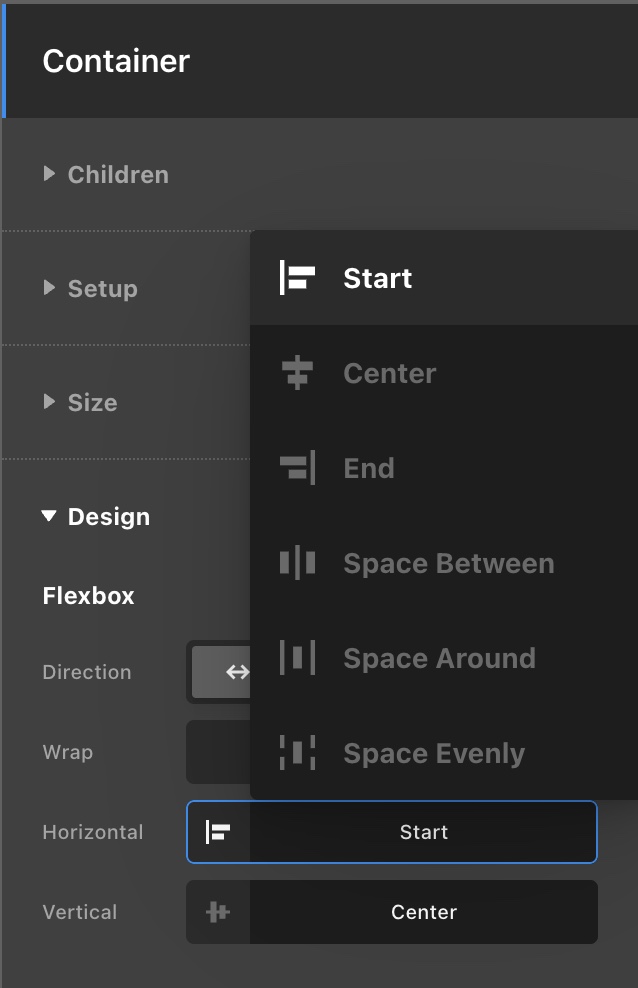Open the Horizontal alignment dropdown
The height and width of the screenshot is (988, 638).
tap(423, 832)
